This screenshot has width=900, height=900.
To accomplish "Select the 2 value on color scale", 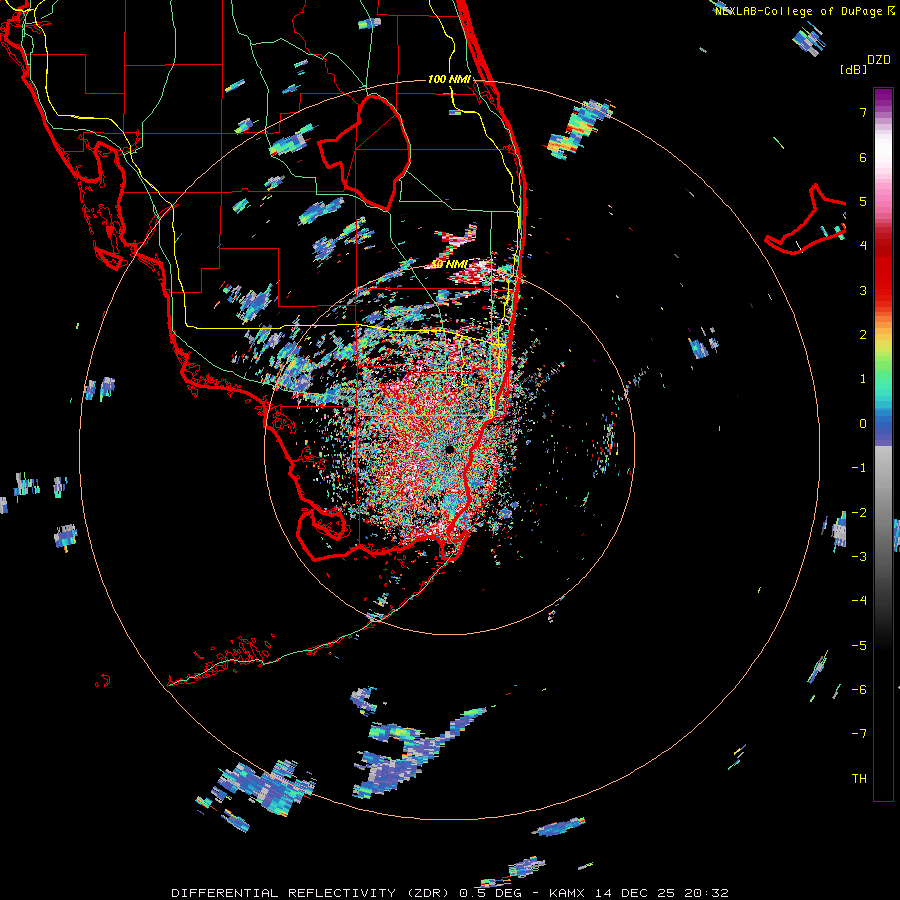I will pyautogui.click(x=863, y=335).
